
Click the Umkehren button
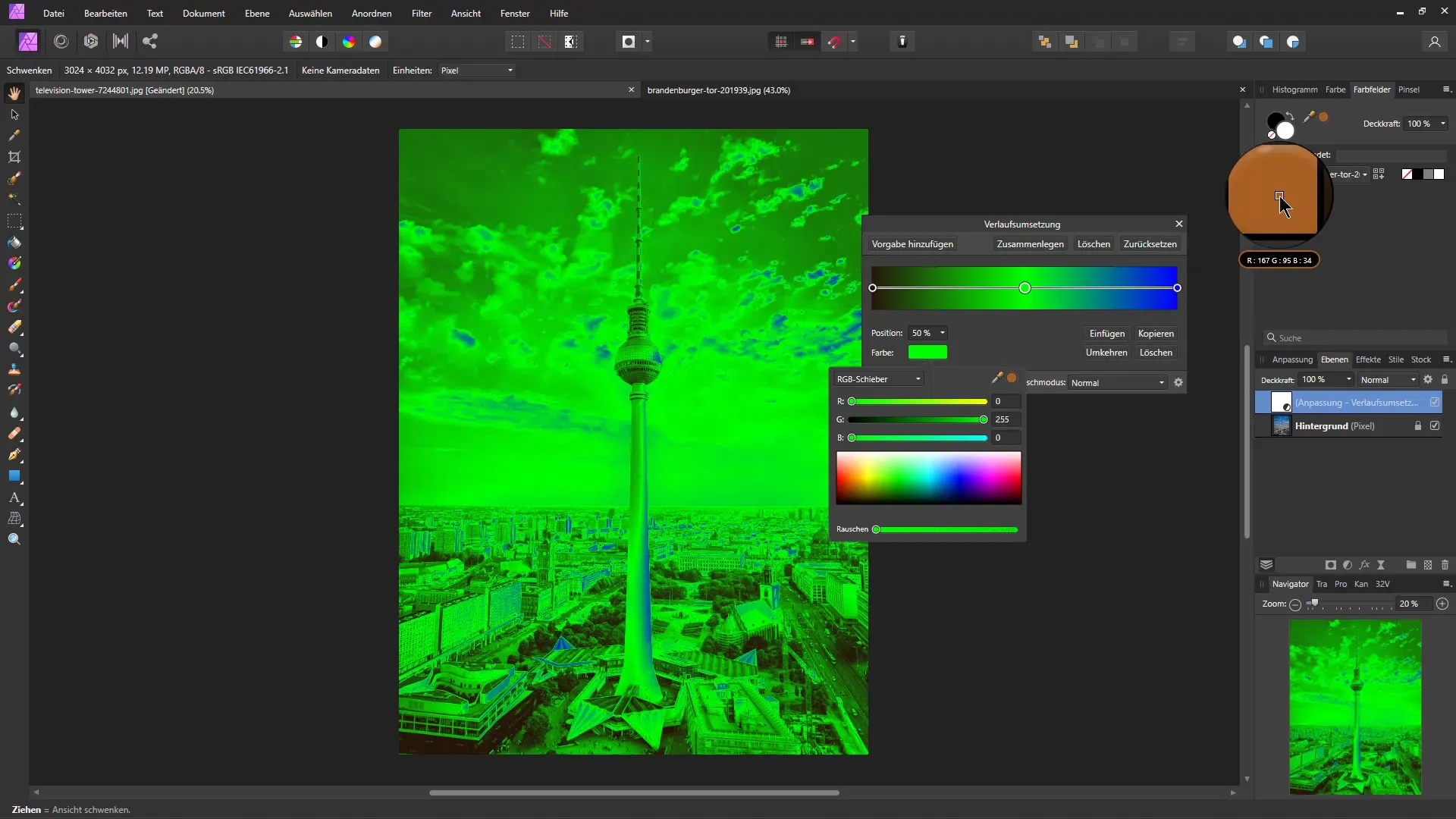[1106, 353]
